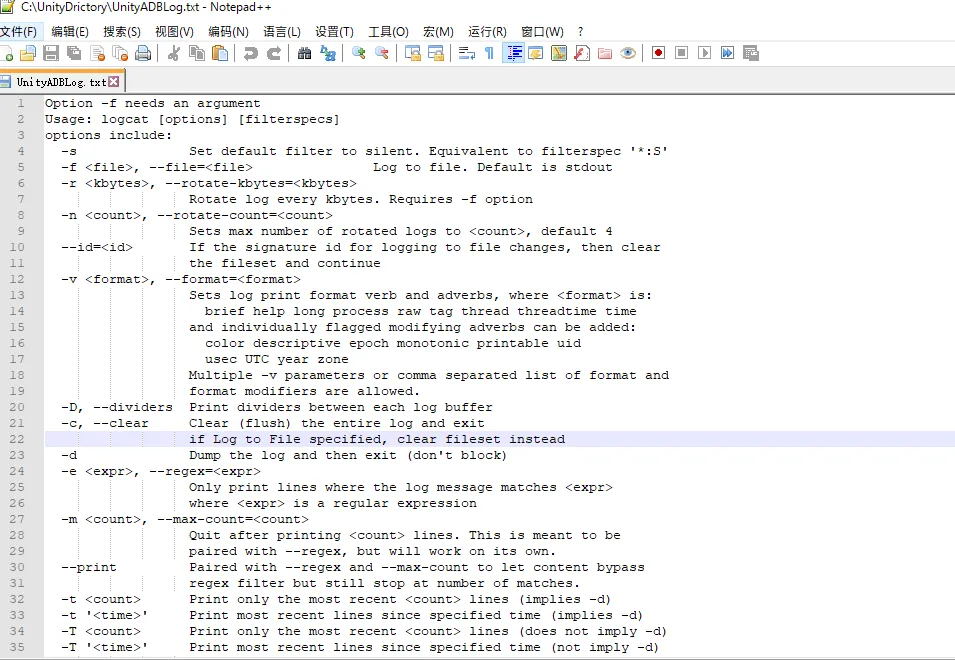Click 'the fileset and continue' text
Image resolution: width=955 pixels, height=660 pixels.
tap(285, 263)
